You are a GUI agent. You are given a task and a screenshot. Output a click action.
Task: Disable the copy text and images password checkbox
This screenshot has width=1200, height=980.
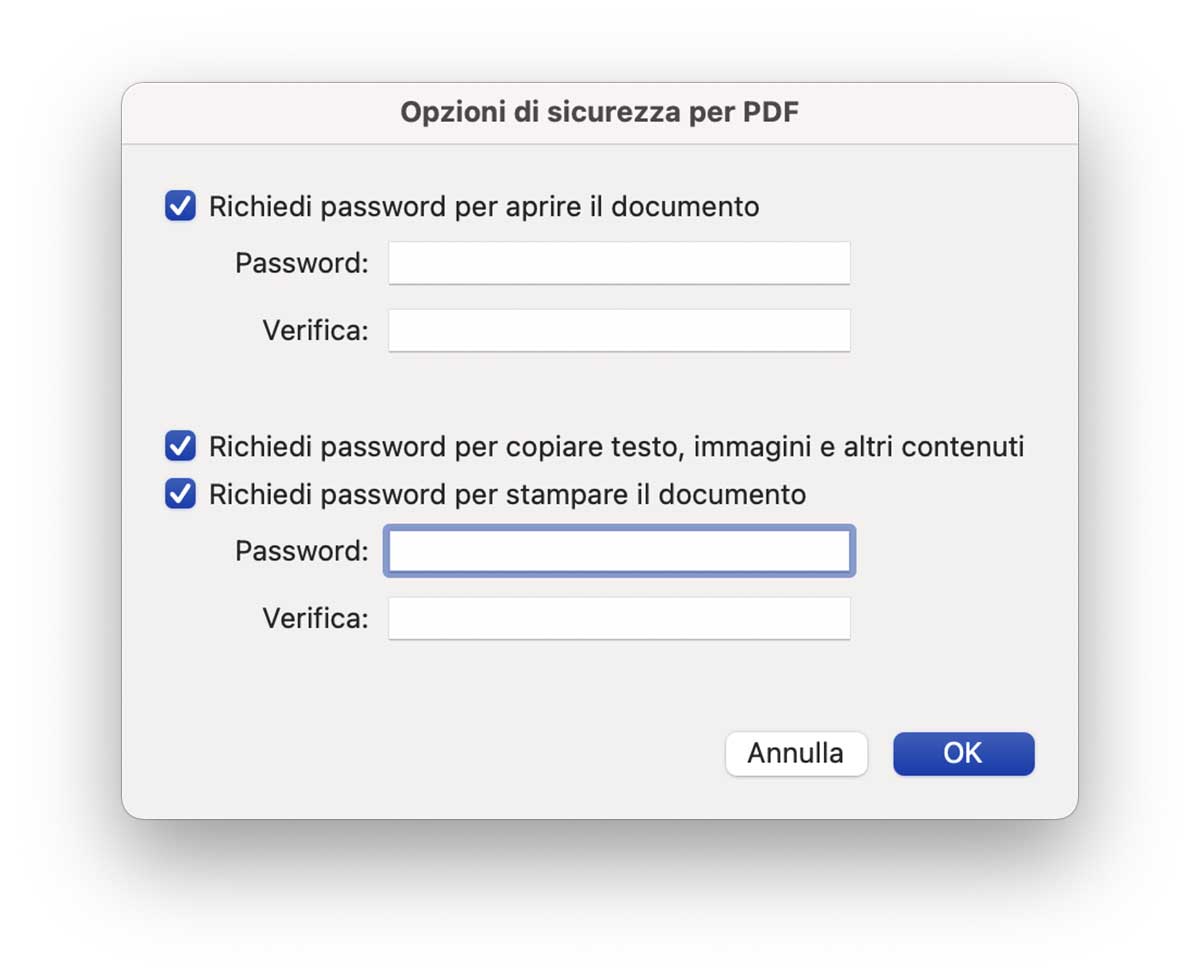(x=180, y=446)
